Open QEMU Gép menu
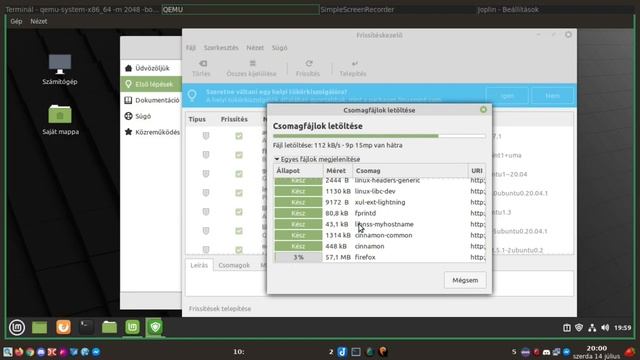The height and width of the screenshot is (360, 640). click(16, 21)
